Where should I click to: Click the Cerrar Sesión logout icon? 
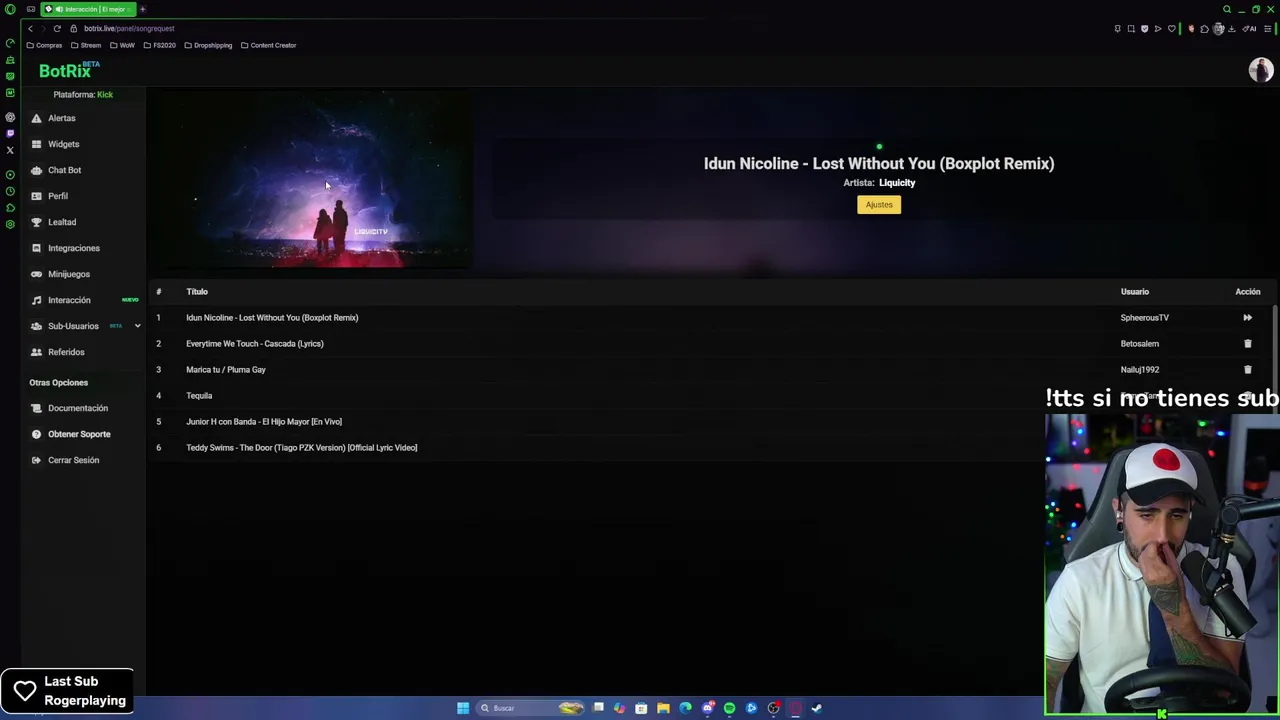(37, 460)
